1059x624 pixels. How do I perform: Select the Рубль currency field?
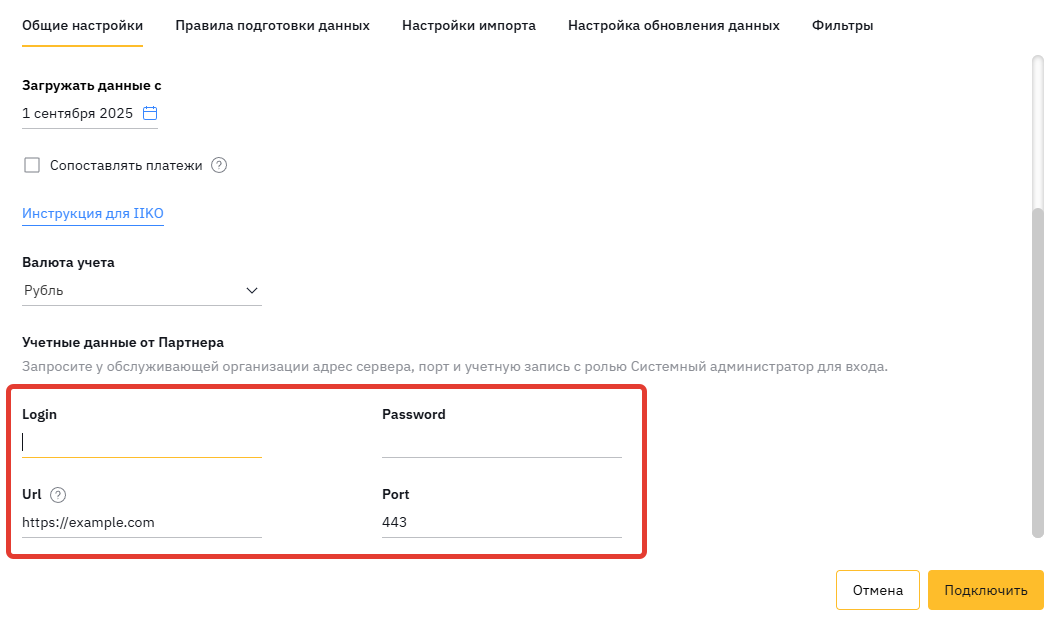pyautogui.click(x=130, y=291)
